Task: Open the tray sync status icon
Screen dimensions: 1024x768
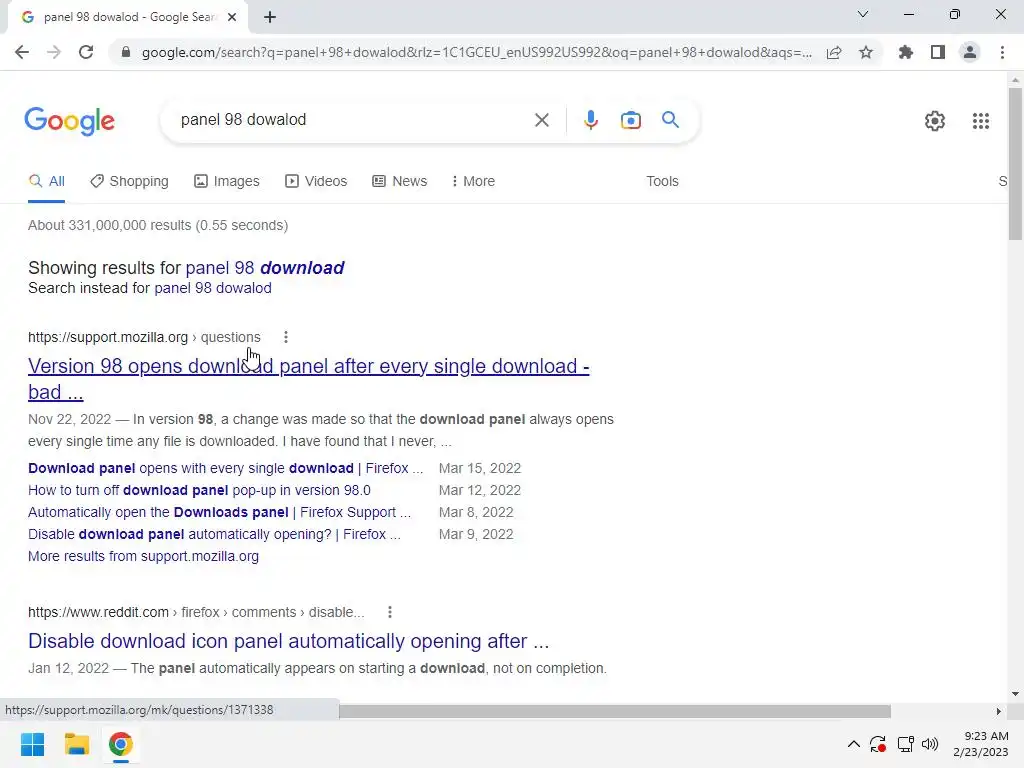Action: coord(878,744)
